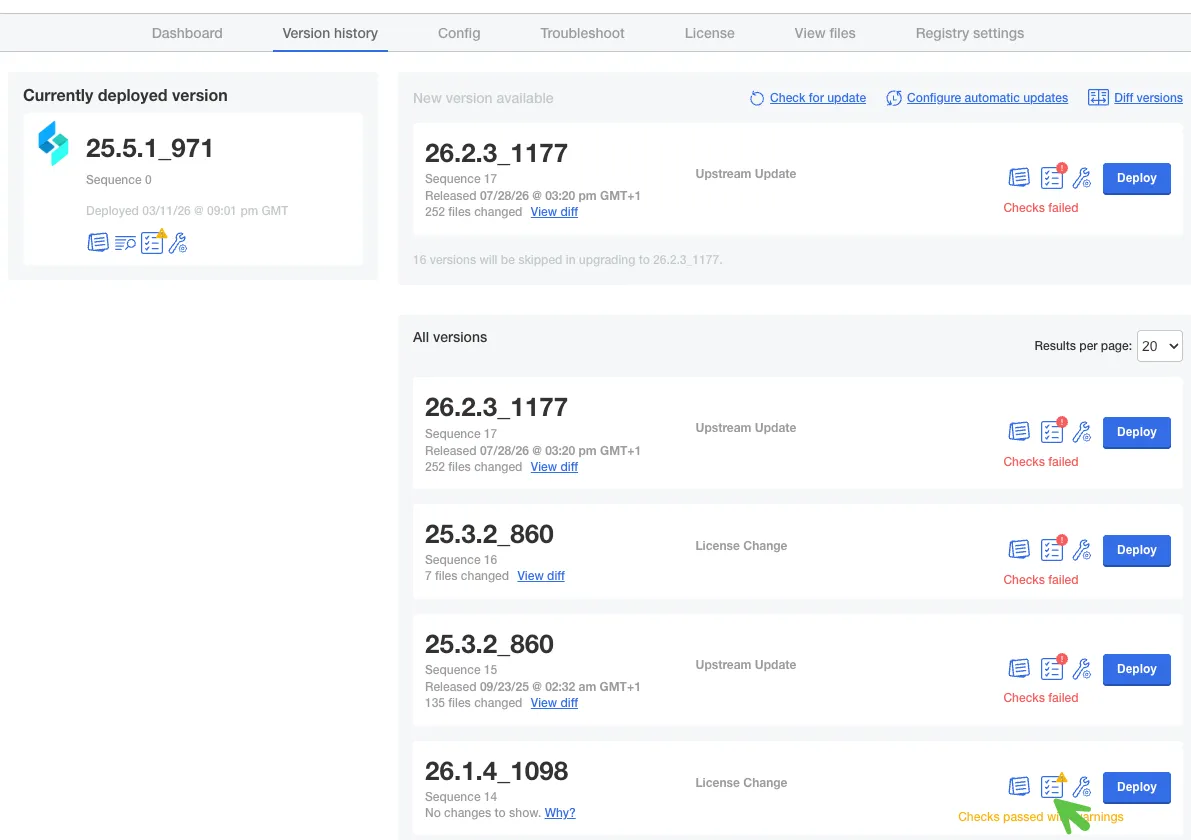Show release notes for Sequence 17 under All versions
The image size is (1191, 840).
pos(1019,432)
